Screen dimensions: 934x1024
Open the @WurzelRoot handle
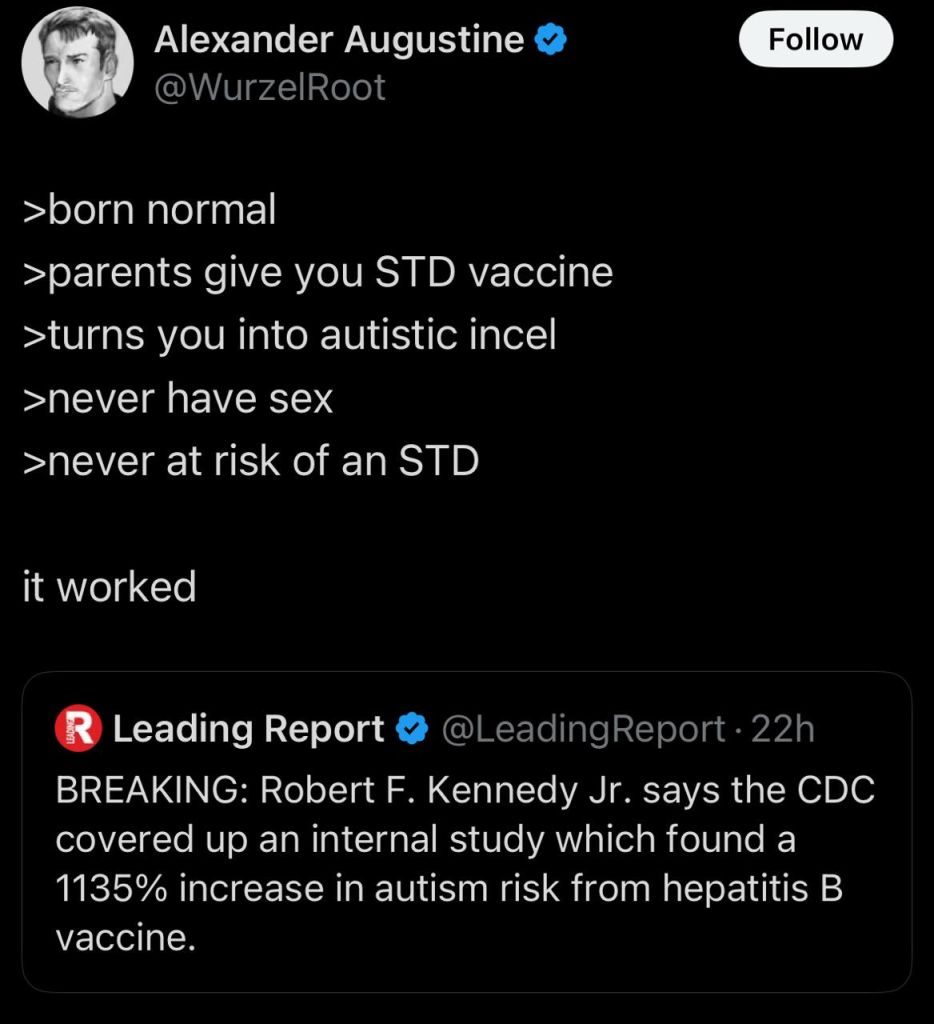[x=270, y=88]
